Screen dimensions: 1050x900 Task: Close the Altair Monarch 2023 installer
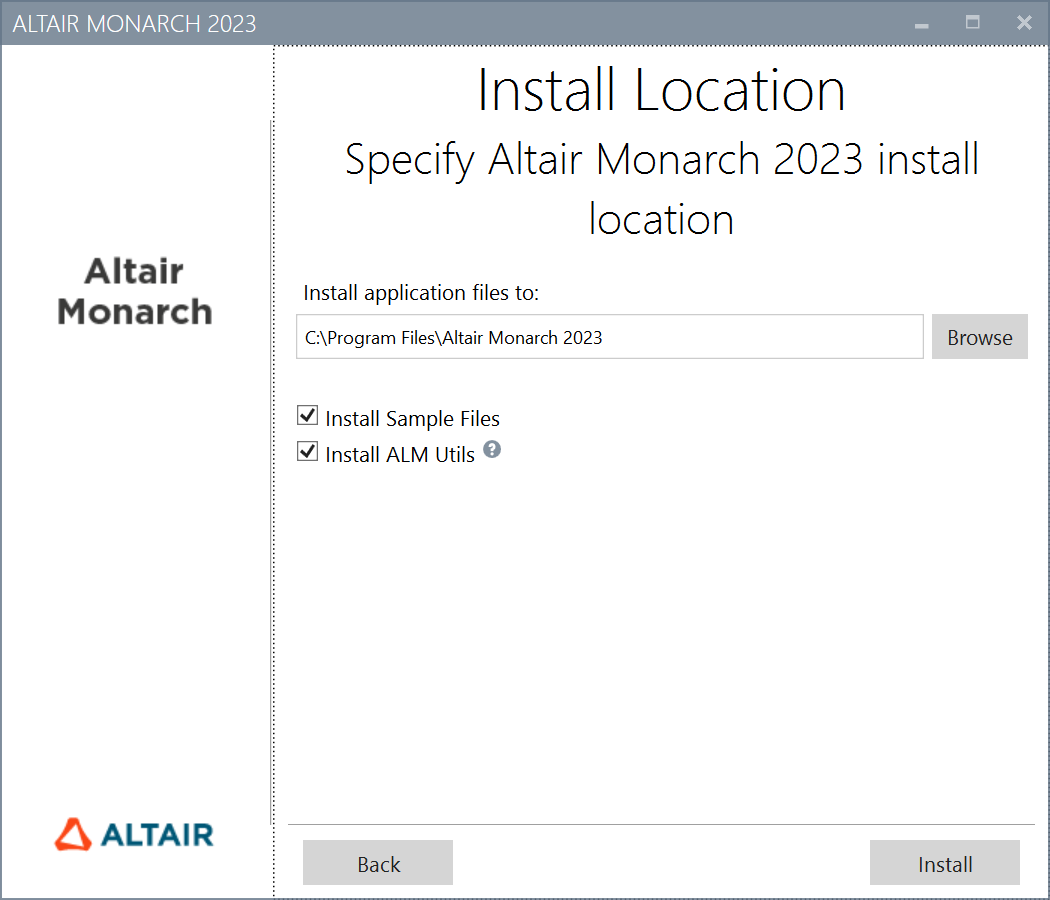(1024, 23)
